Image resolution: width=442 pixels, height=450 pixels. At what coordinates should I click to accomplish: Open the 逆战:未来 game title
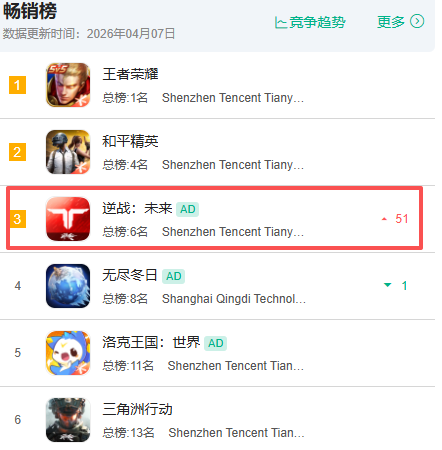tap(137, 208)
